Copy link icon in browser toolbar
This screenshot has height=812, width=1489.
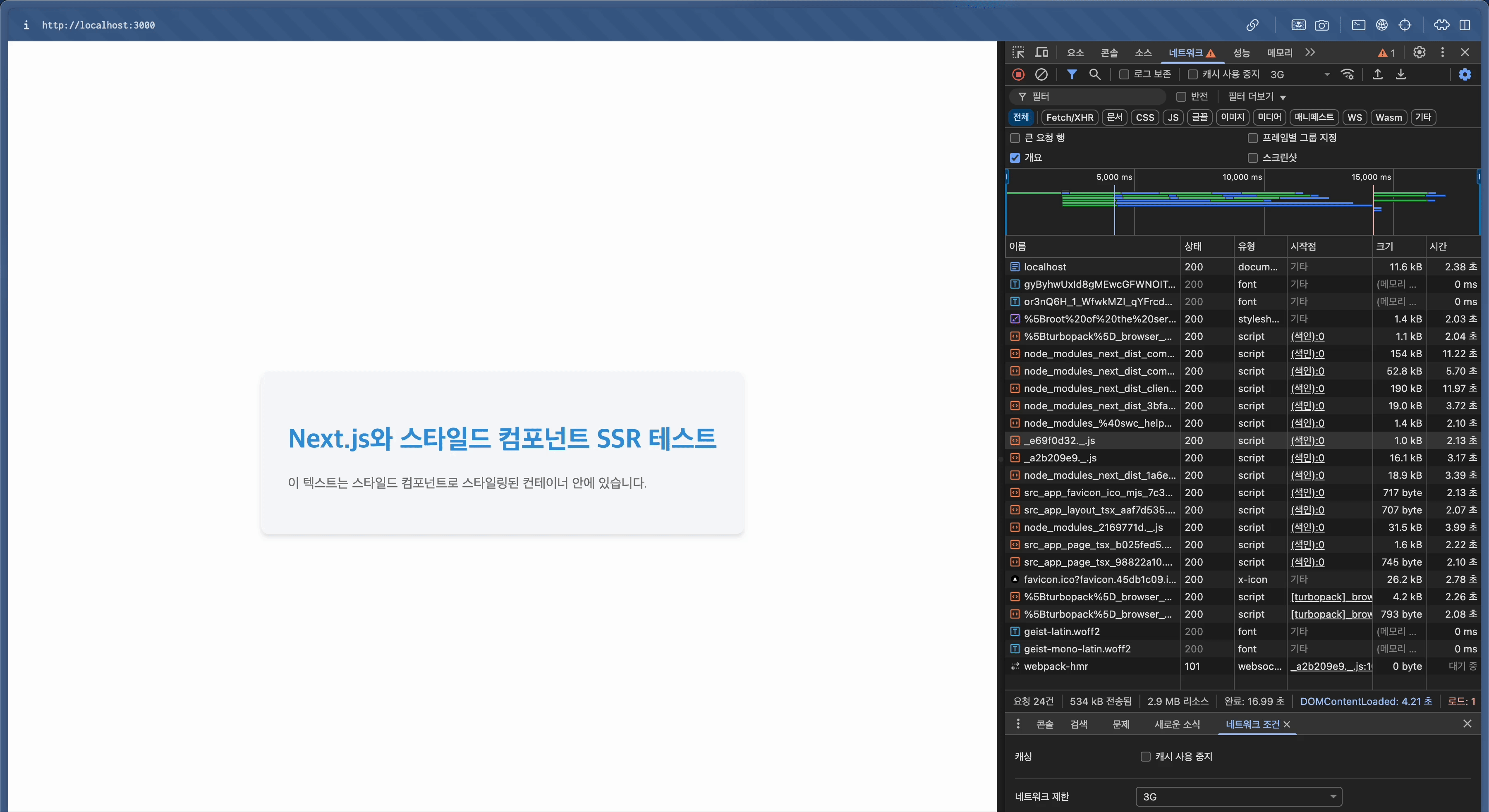1252,25
